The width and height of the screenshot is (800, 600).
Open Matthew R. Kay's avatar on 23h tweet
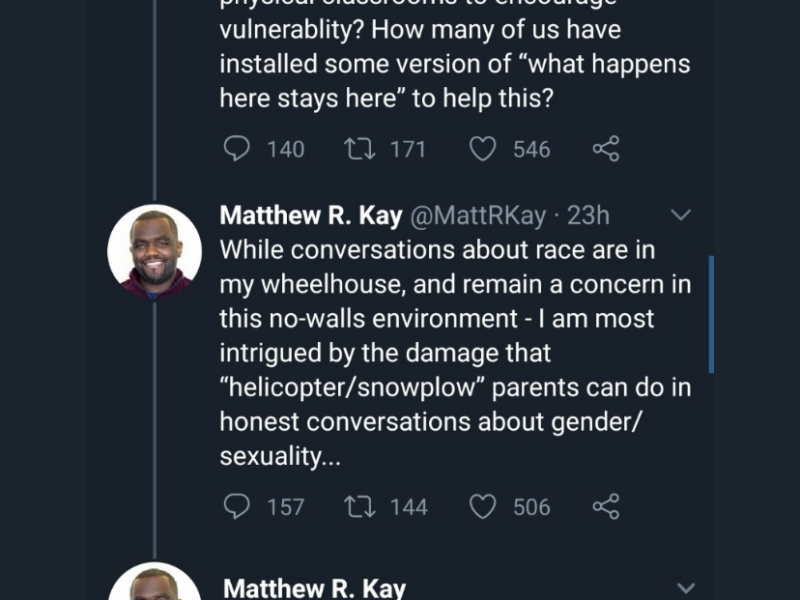coord(154,251)
